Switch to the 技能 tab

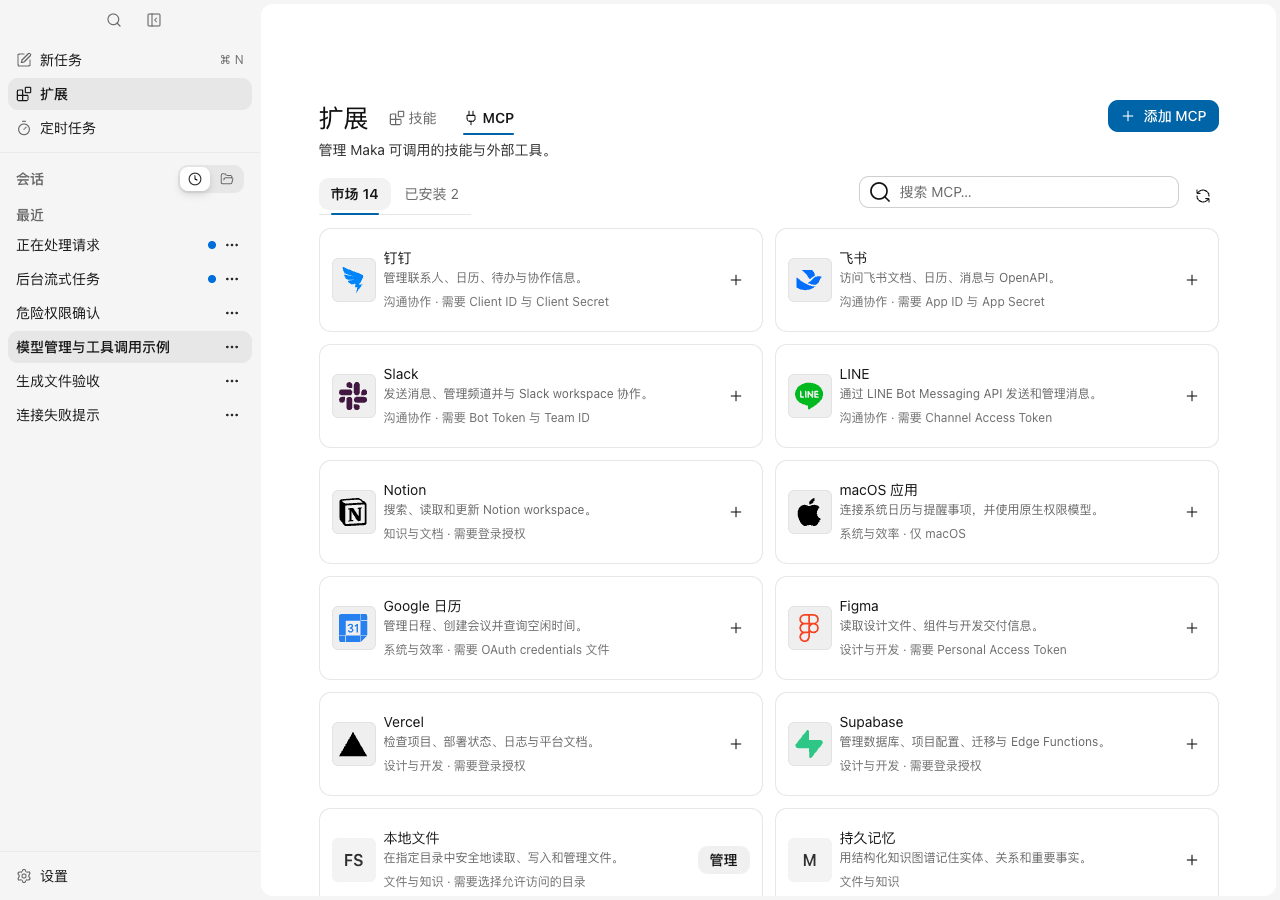click(x=413, y=118)
